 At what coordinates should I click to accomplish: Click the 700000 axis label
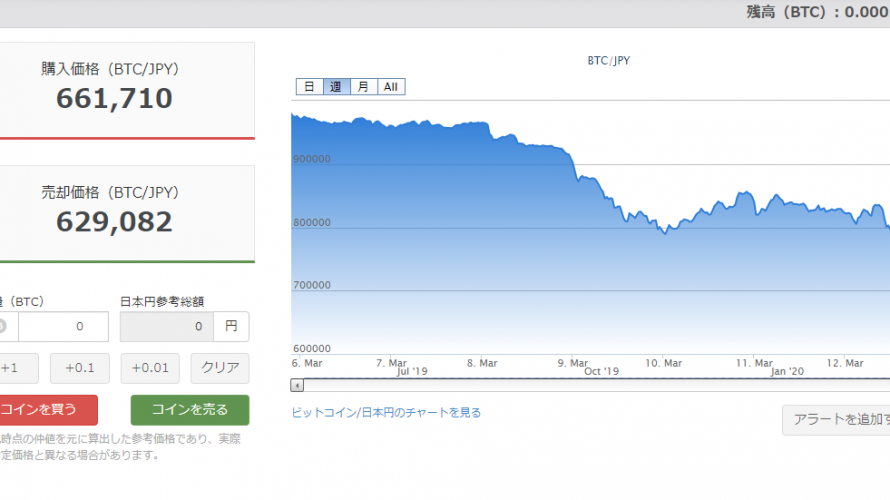click(312, 285)
